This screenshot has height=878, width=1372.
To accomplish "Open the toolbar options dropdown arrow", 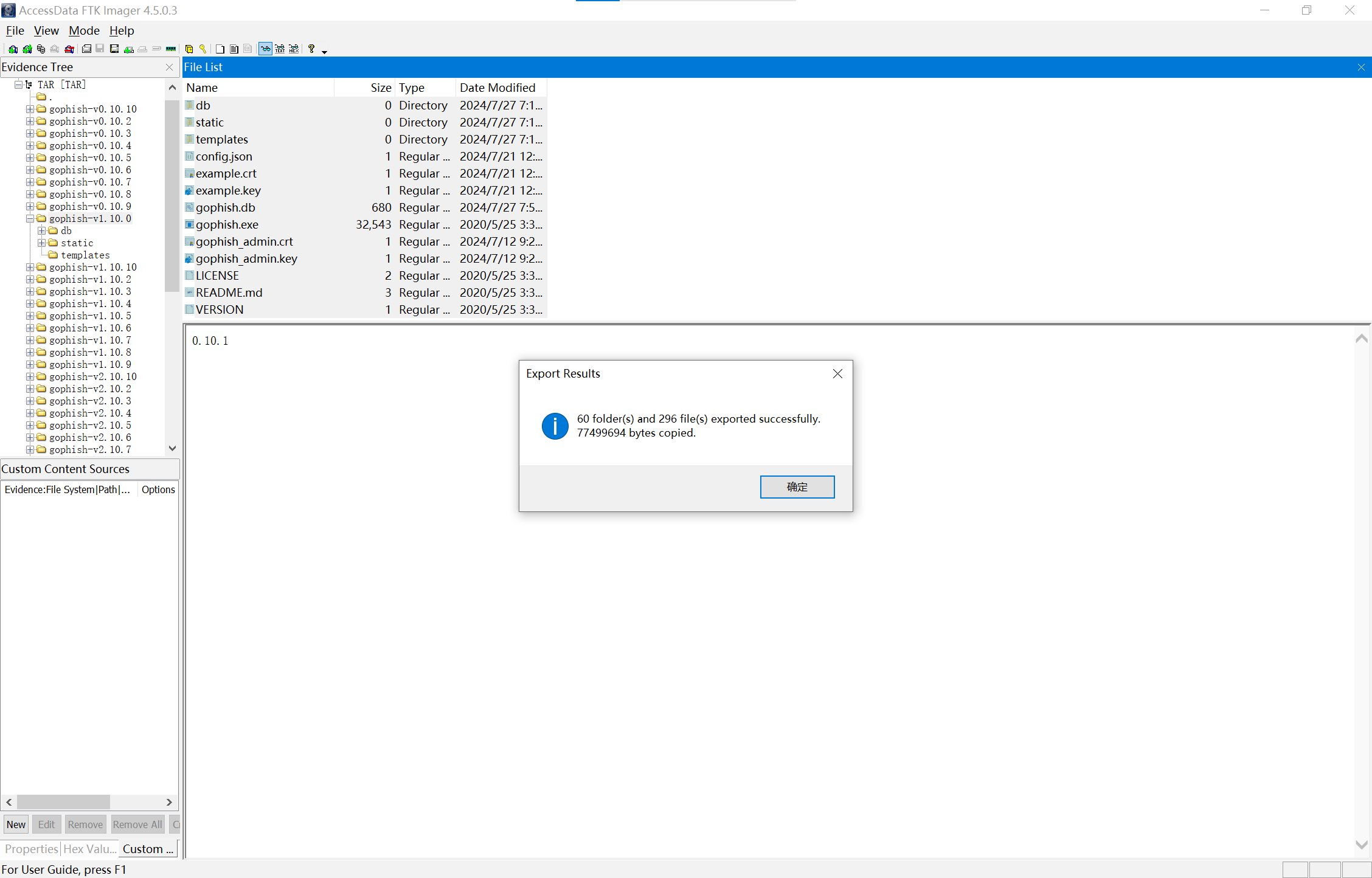I will tap(324, 52).
